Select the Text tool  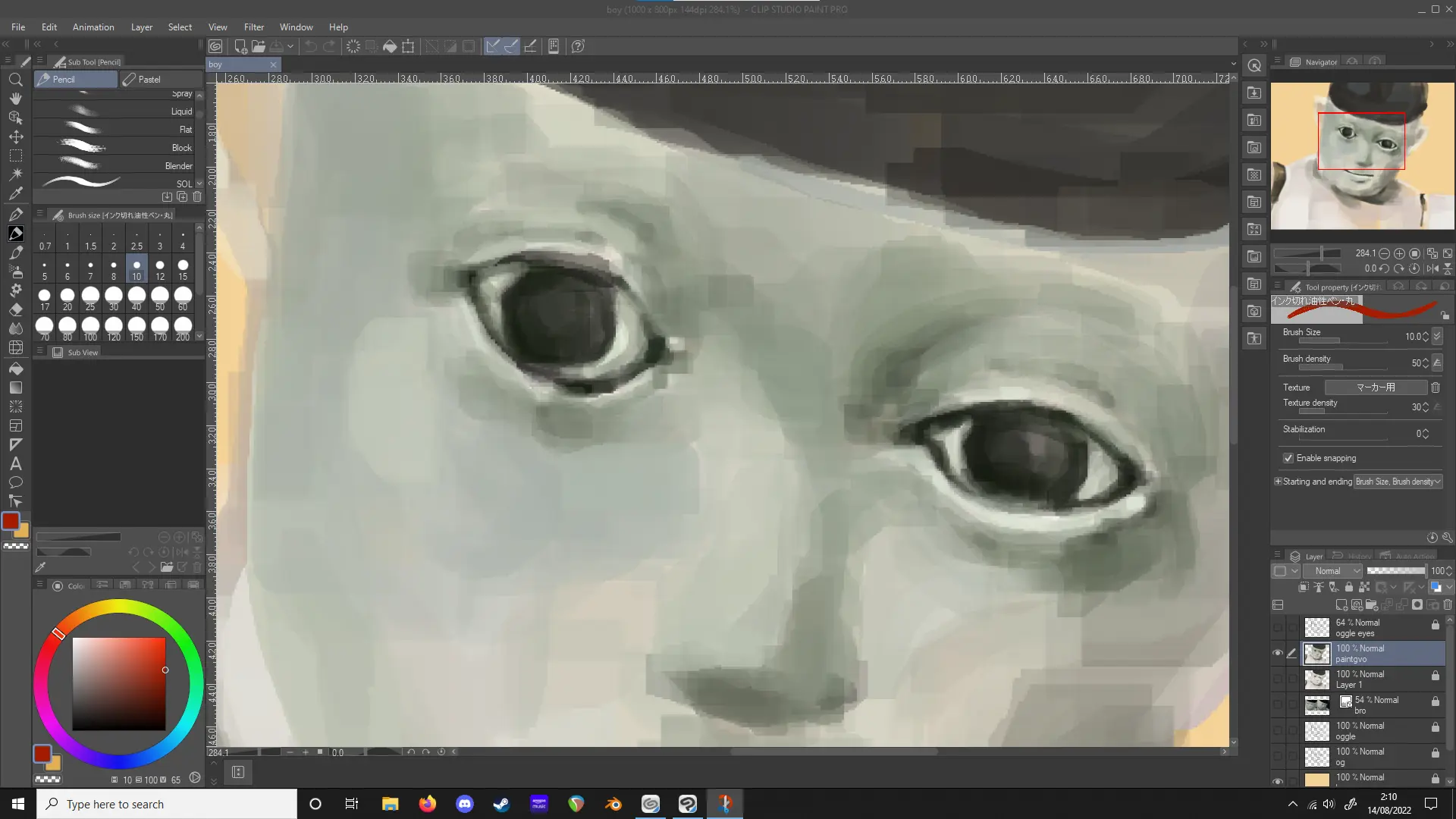point(15,464)
